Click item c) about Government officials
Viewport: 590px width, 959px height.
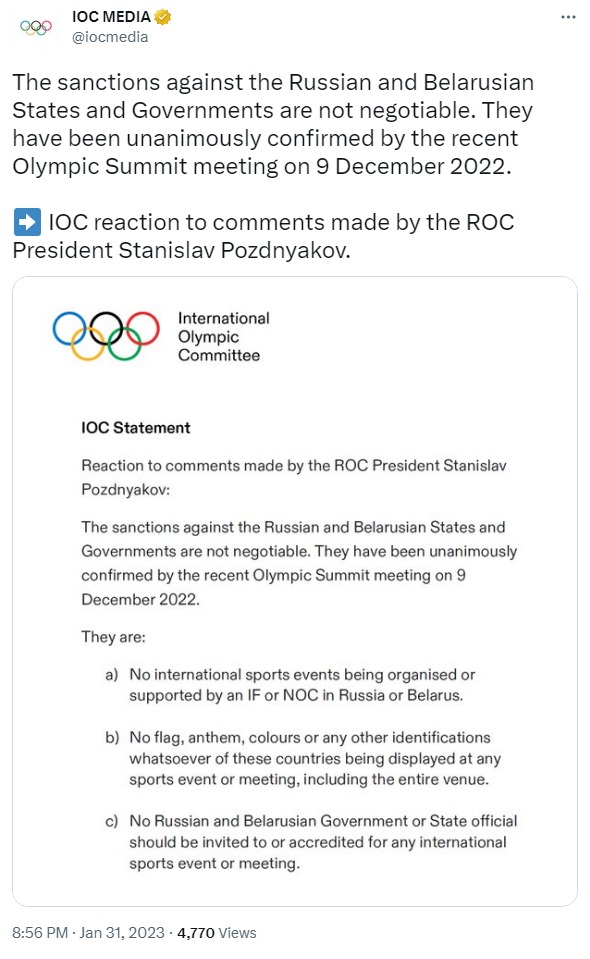311,842
